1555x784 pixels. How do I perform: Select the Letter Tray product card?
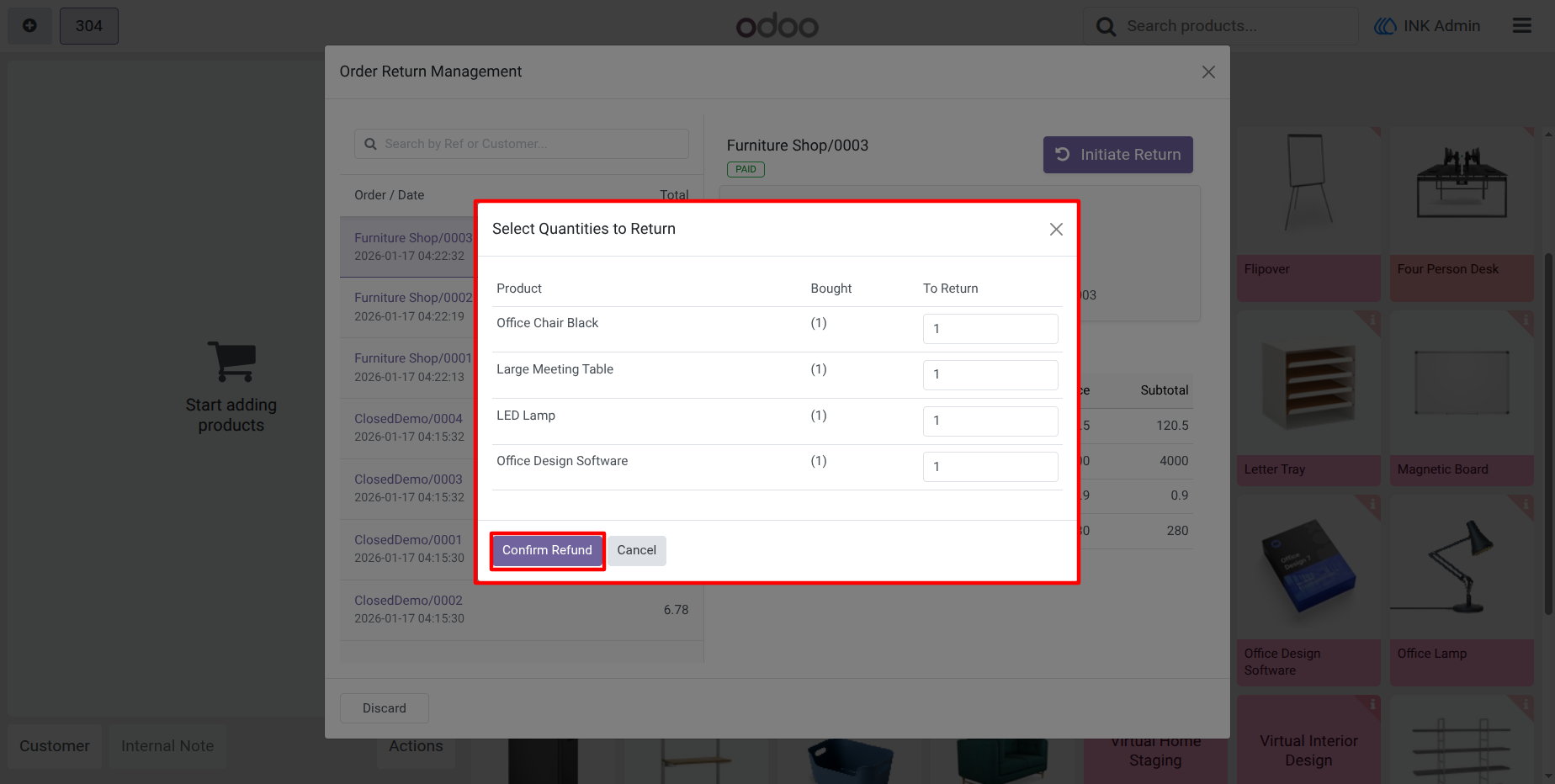(1308, 398)
